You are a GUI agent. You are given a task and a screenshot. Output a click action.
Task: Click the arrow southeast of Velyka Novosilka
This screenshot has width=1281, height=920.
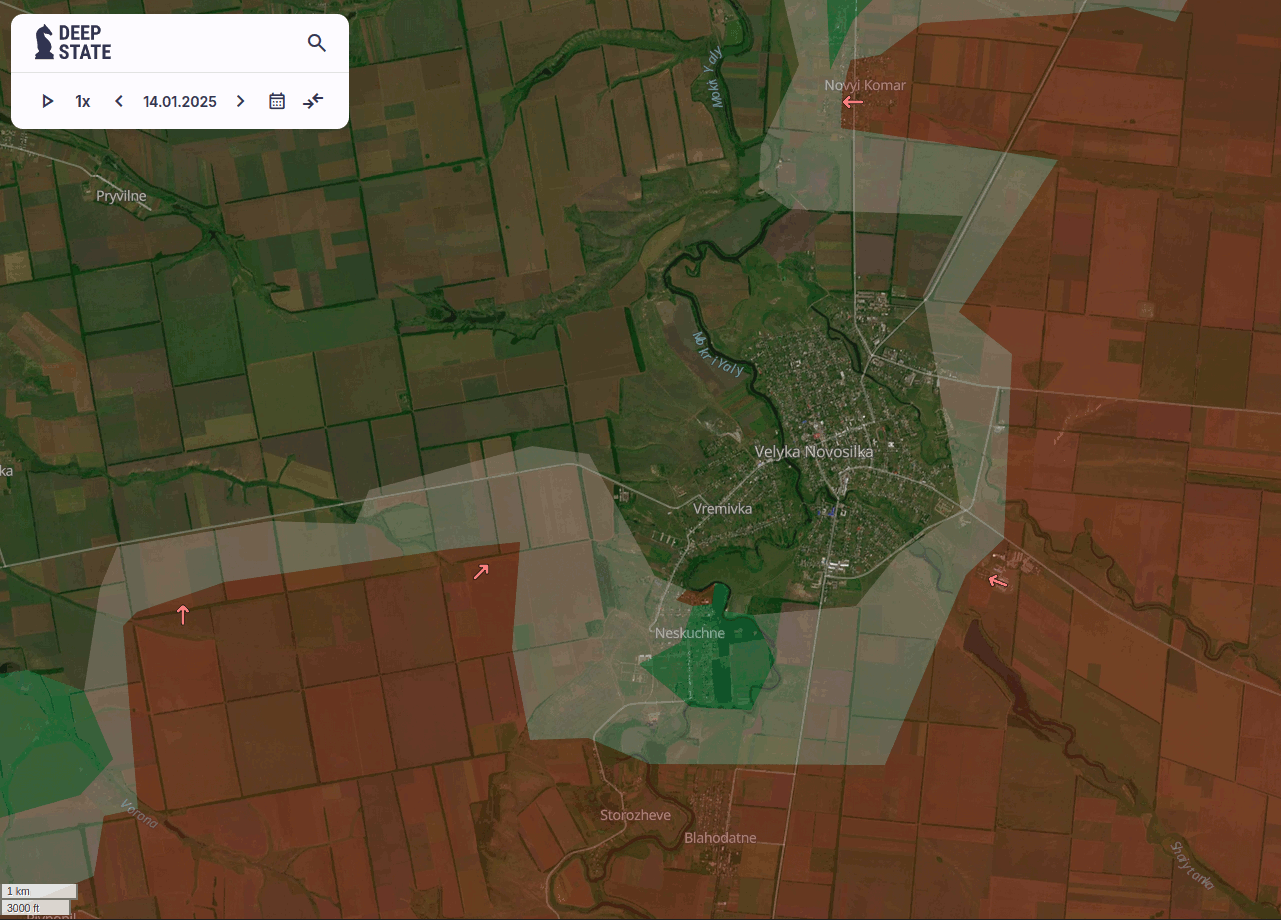[x=996, y=581]
